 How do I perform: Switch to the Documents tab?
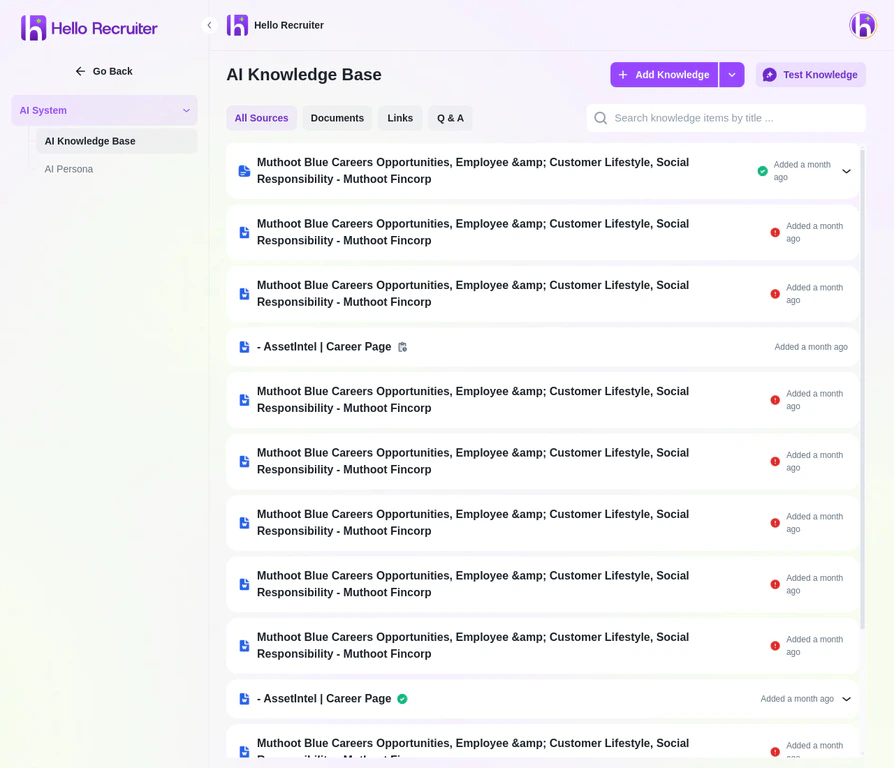[x=337, y=118]
